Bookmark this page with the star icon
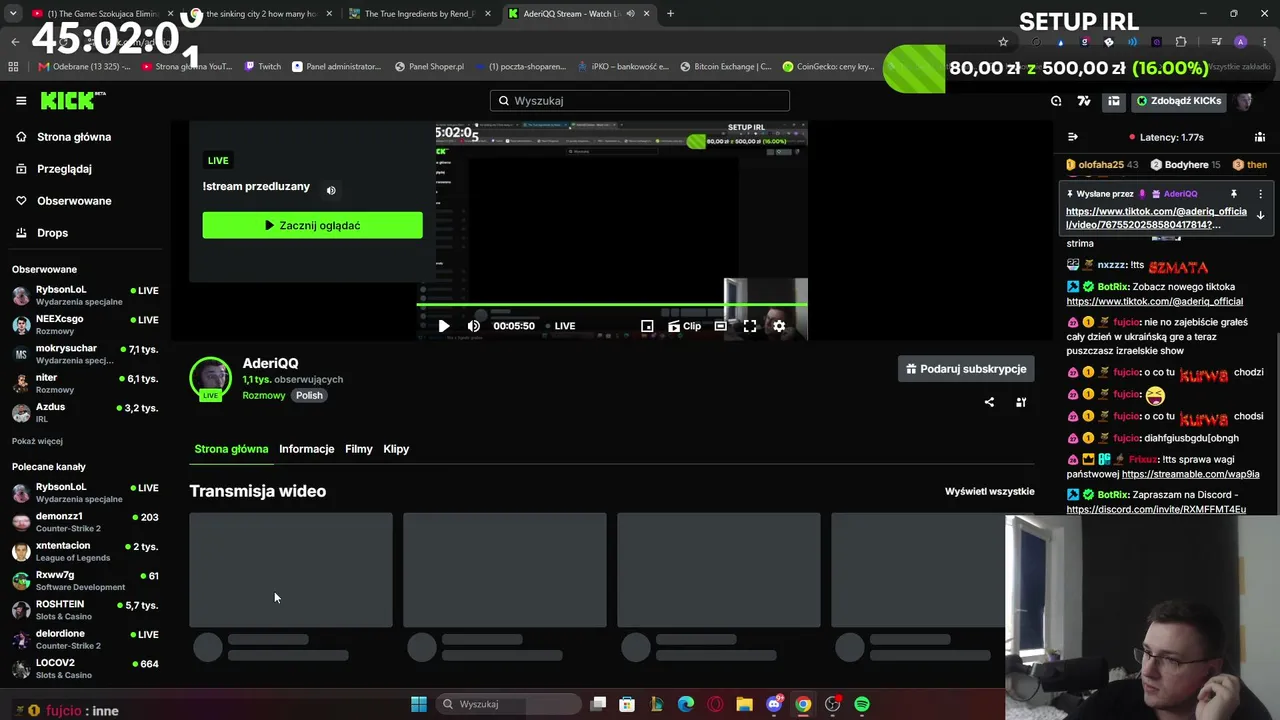 [x=1003, y=42]
